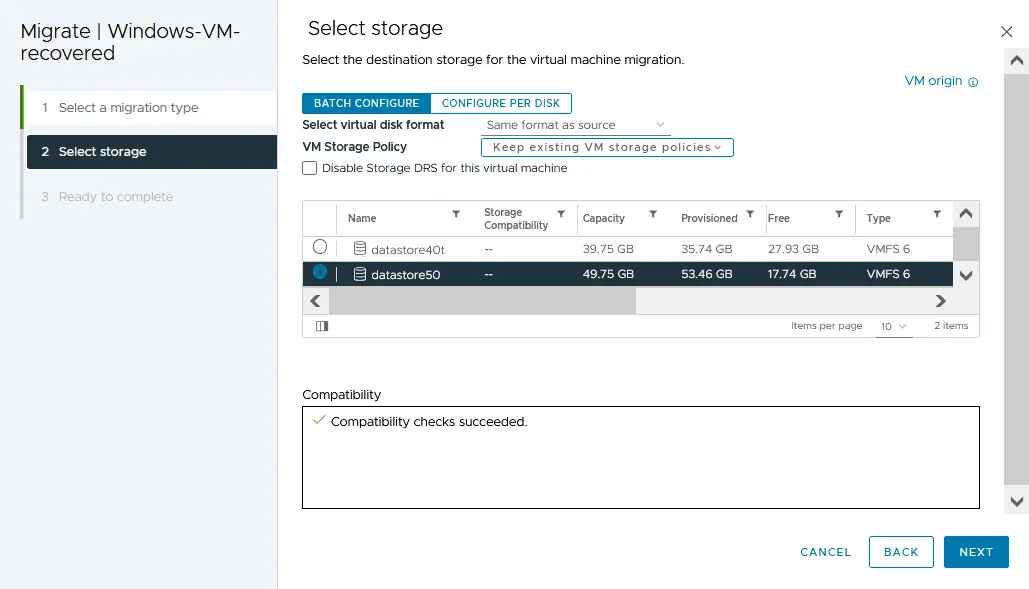The image size is (1029, 589).
Task: Click the 27.93 GB free cell
Action: (793, 249)
